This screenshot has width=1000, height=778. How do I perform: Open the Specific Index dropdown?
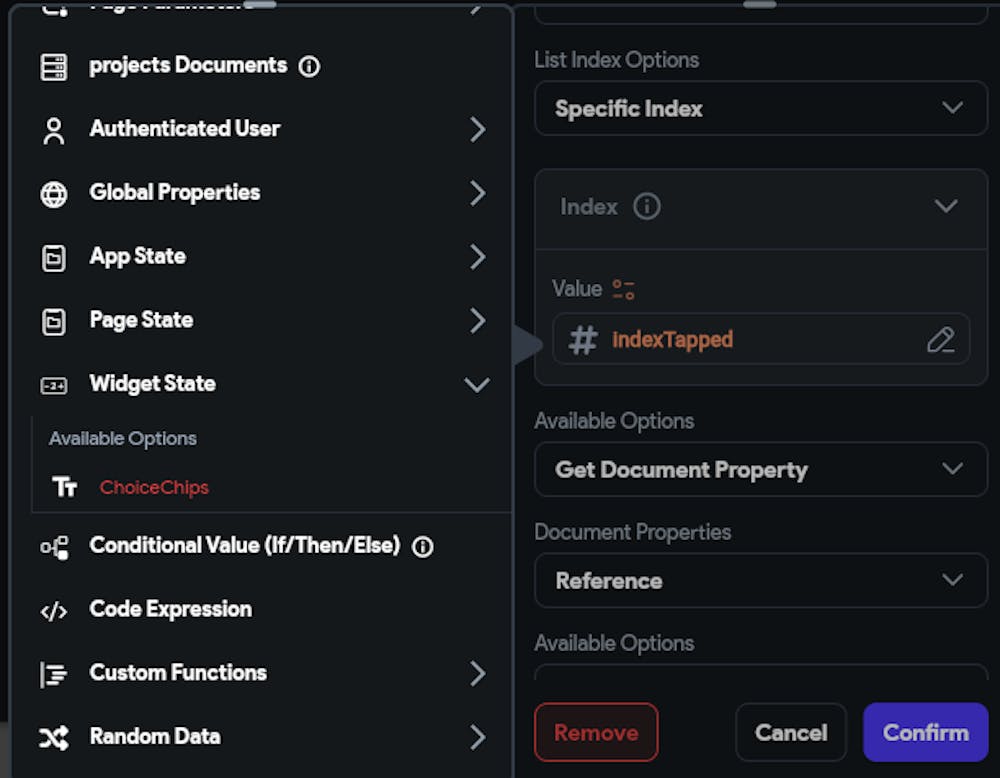(x=760, y=108)
